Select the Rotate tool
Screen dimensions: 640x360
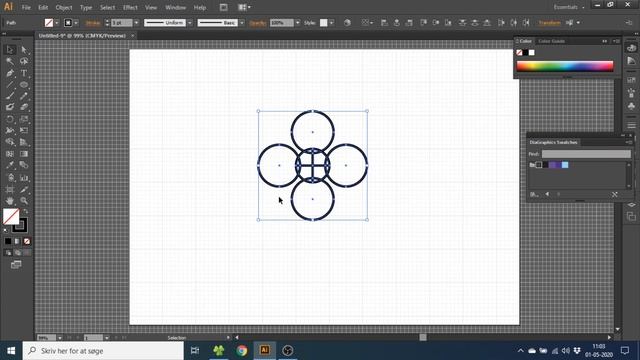10,119
